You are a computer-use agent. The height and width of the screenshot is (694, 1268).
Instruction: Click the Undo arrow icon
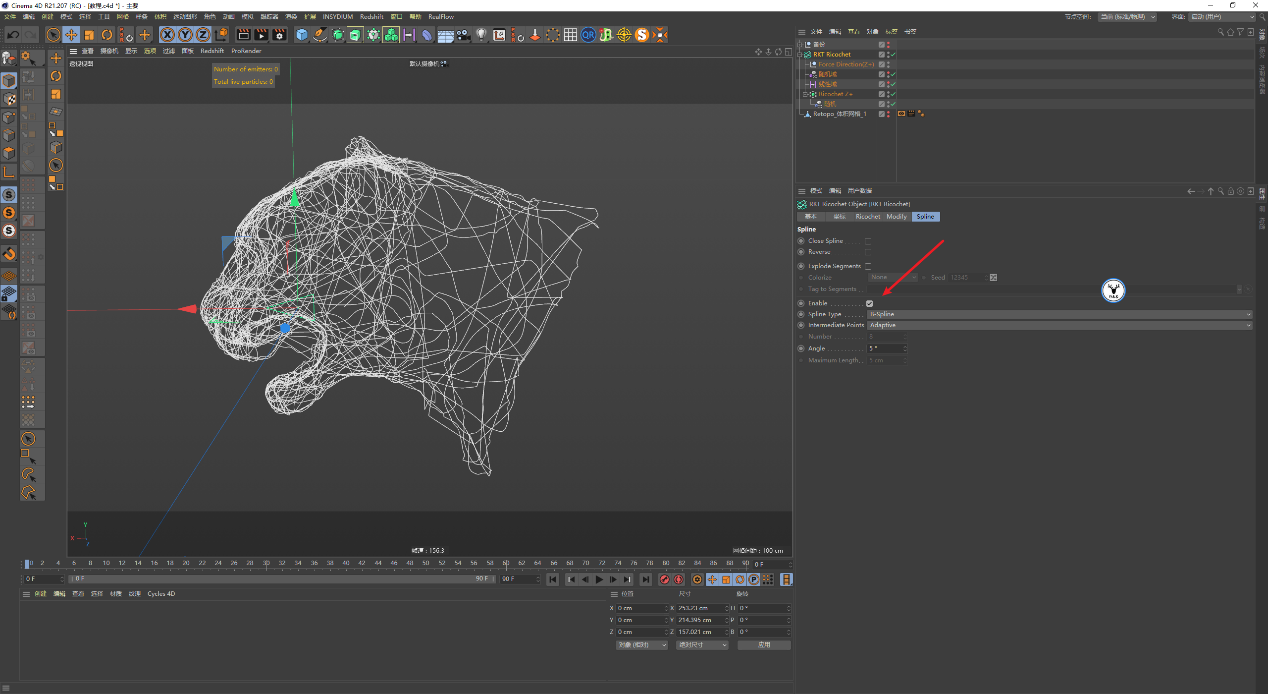pyautogui.click(x=13, y=35)
